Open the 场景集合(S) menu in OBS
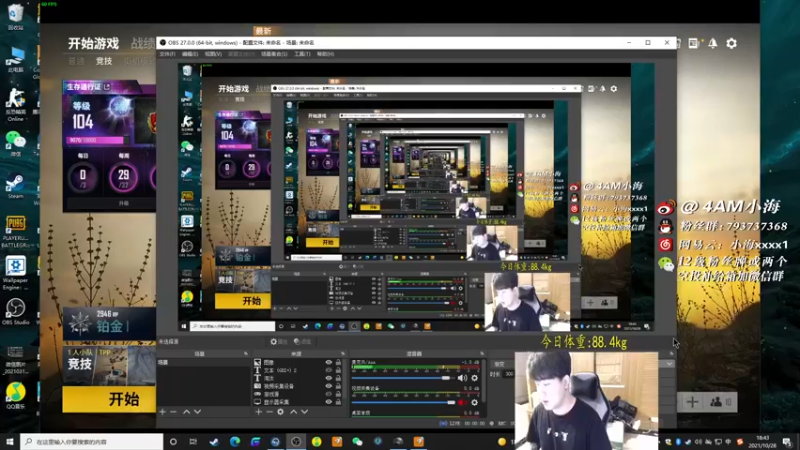This screenshot has height=450, width=800. click(x=274, y=54)
